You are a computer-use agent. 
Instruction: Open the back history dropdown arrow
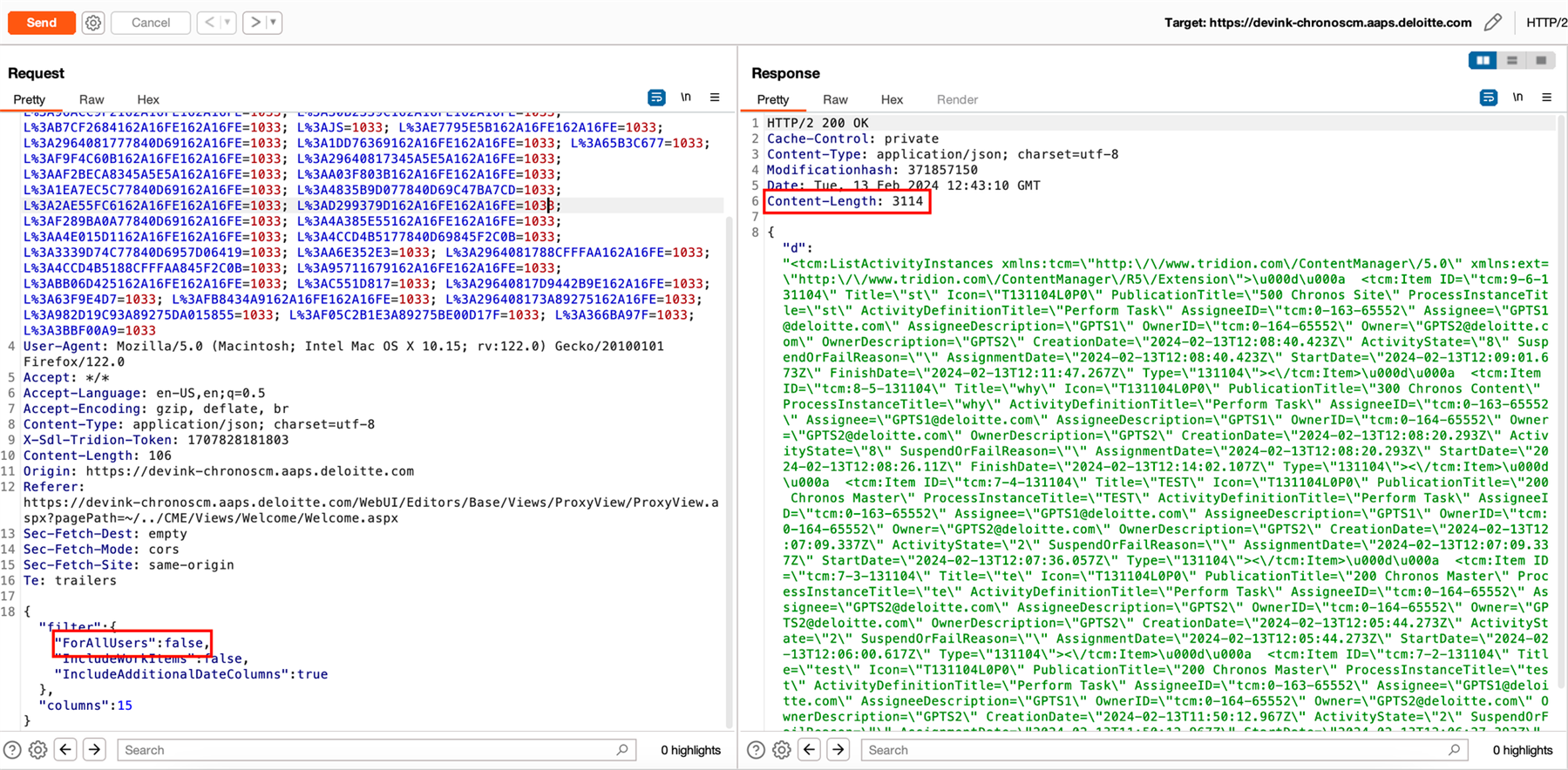227,23
